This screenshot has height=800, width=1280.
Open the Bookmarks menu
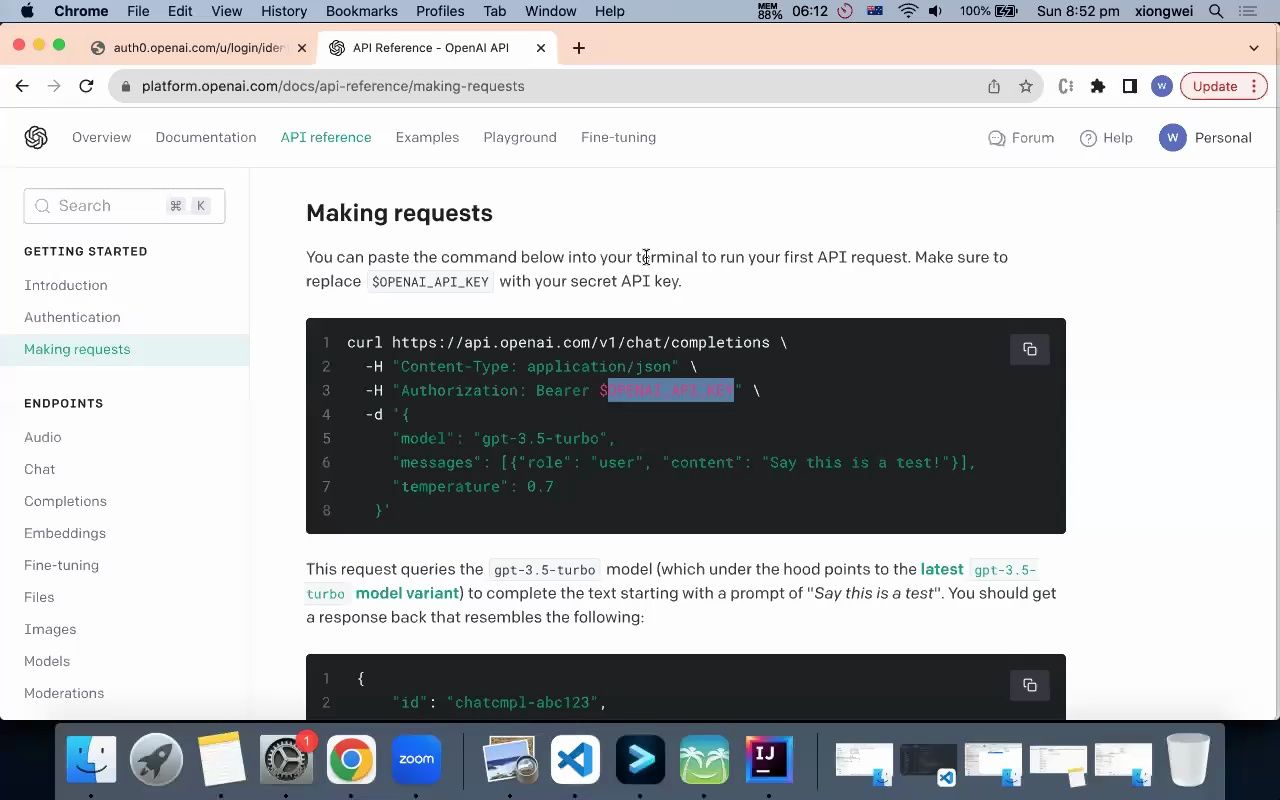point(362,11)
